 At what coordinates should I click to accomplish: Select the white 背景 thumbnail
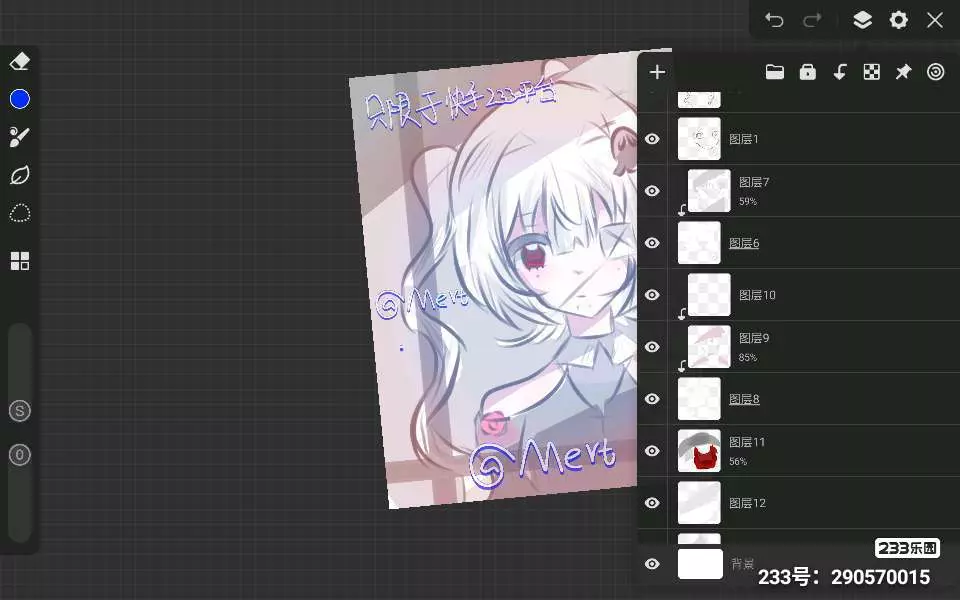coord(700,564)
